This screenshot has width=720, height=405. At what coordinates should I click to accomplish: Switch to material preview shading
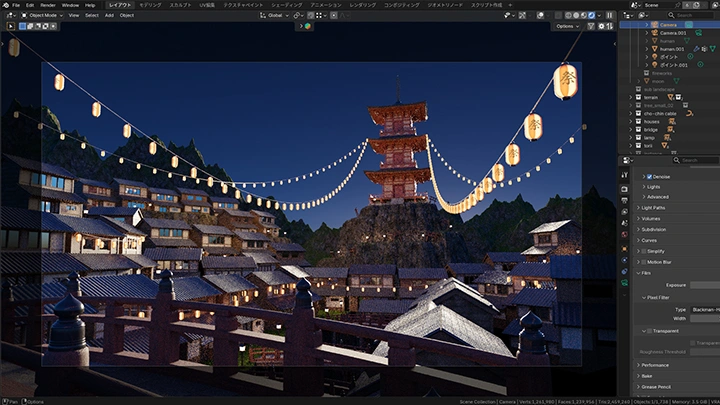tap(584, 15)
